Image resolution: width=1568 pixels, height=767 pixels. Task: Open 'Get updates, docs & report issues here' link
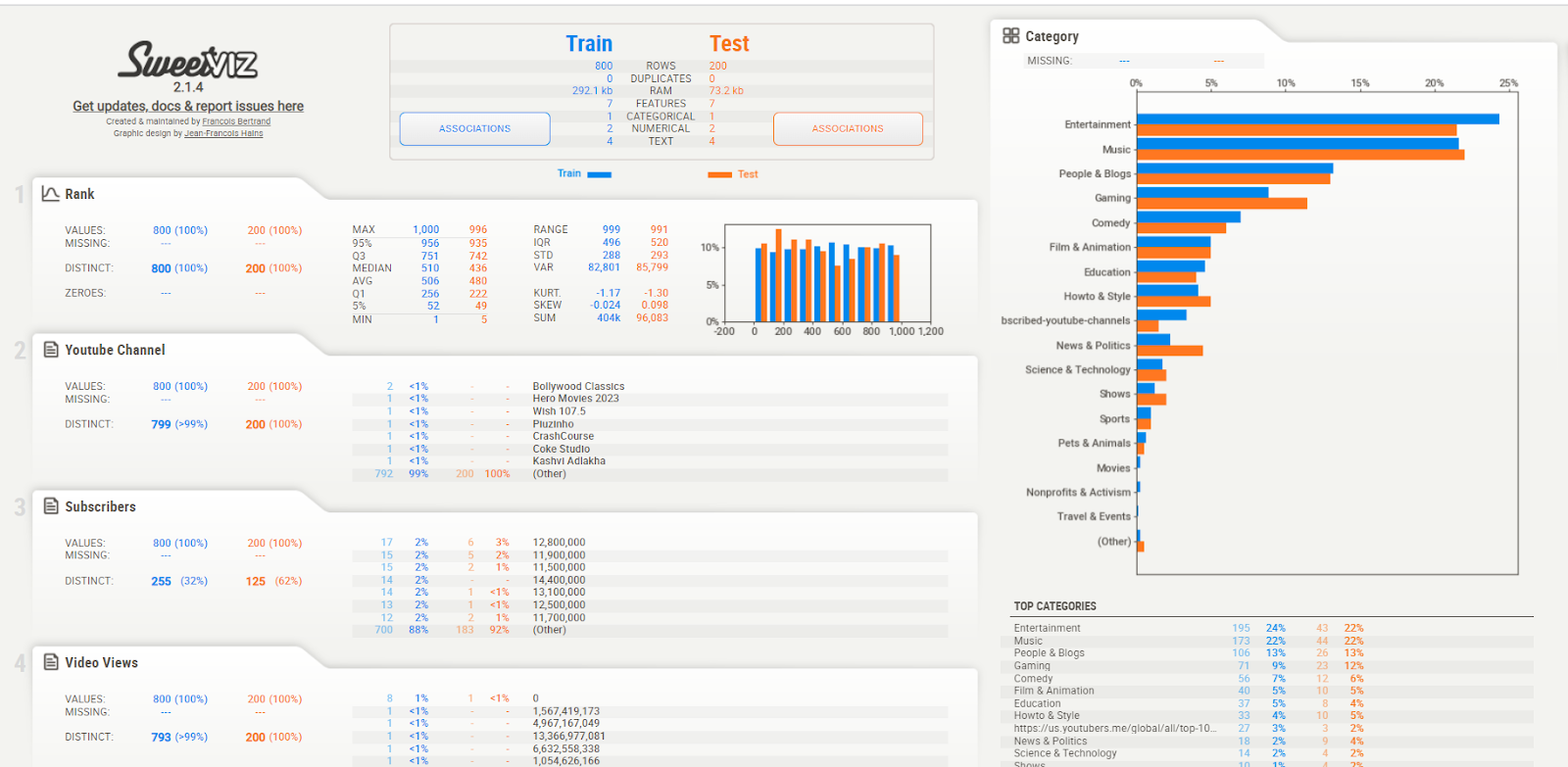pyautogui.click(x=188, y=106)
